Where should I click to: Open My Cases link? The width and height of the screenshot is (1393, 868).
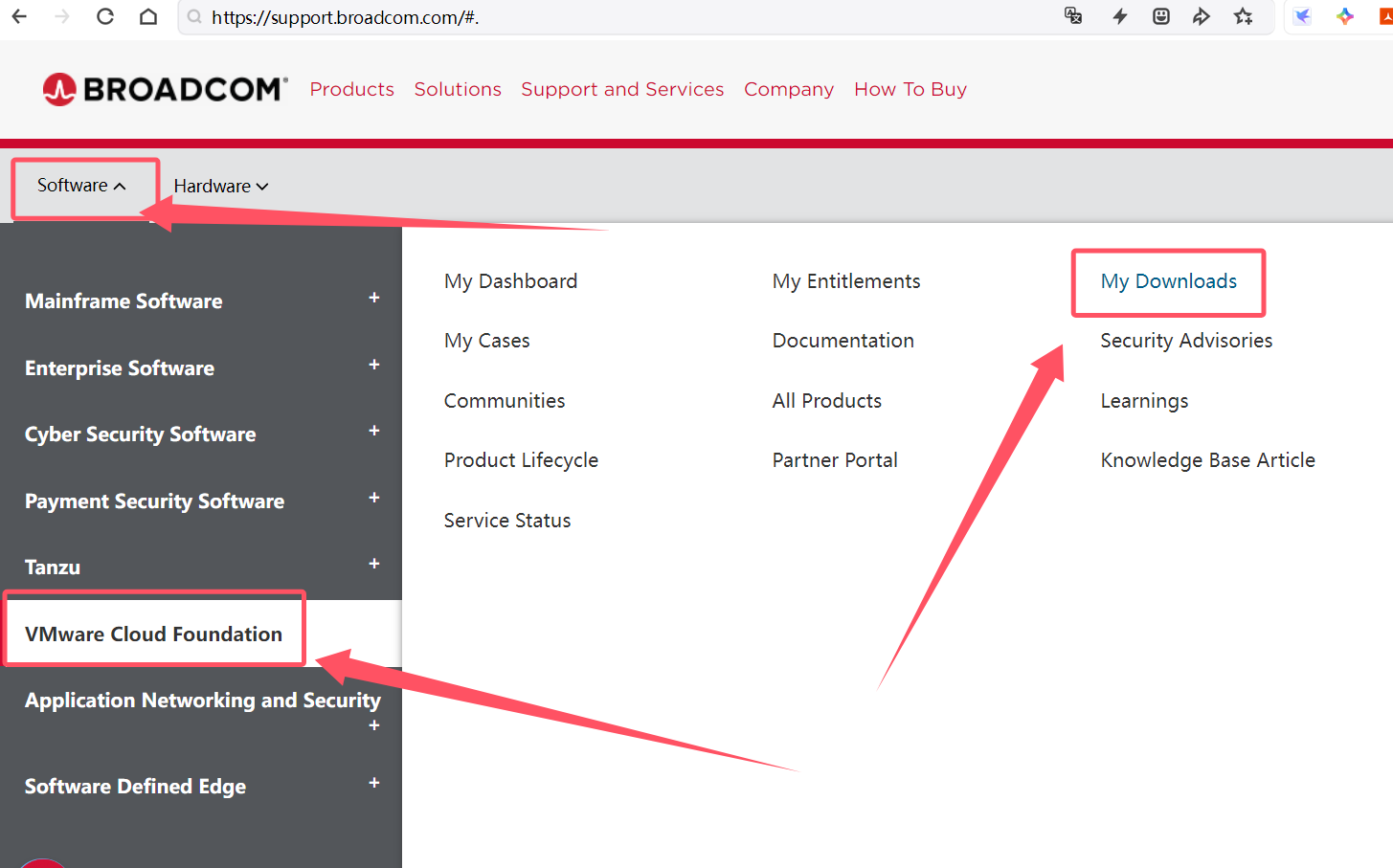487,341
